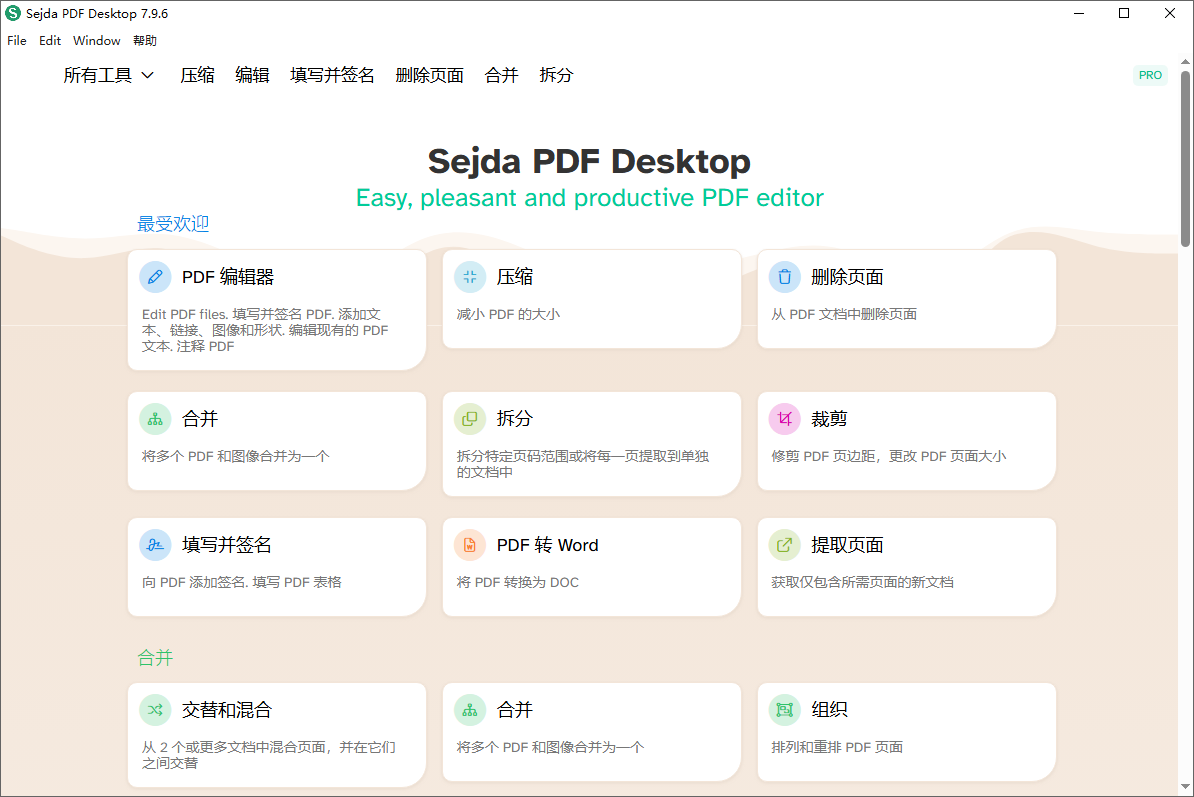Open the 压缩 tool card title

tap(515, 277)
